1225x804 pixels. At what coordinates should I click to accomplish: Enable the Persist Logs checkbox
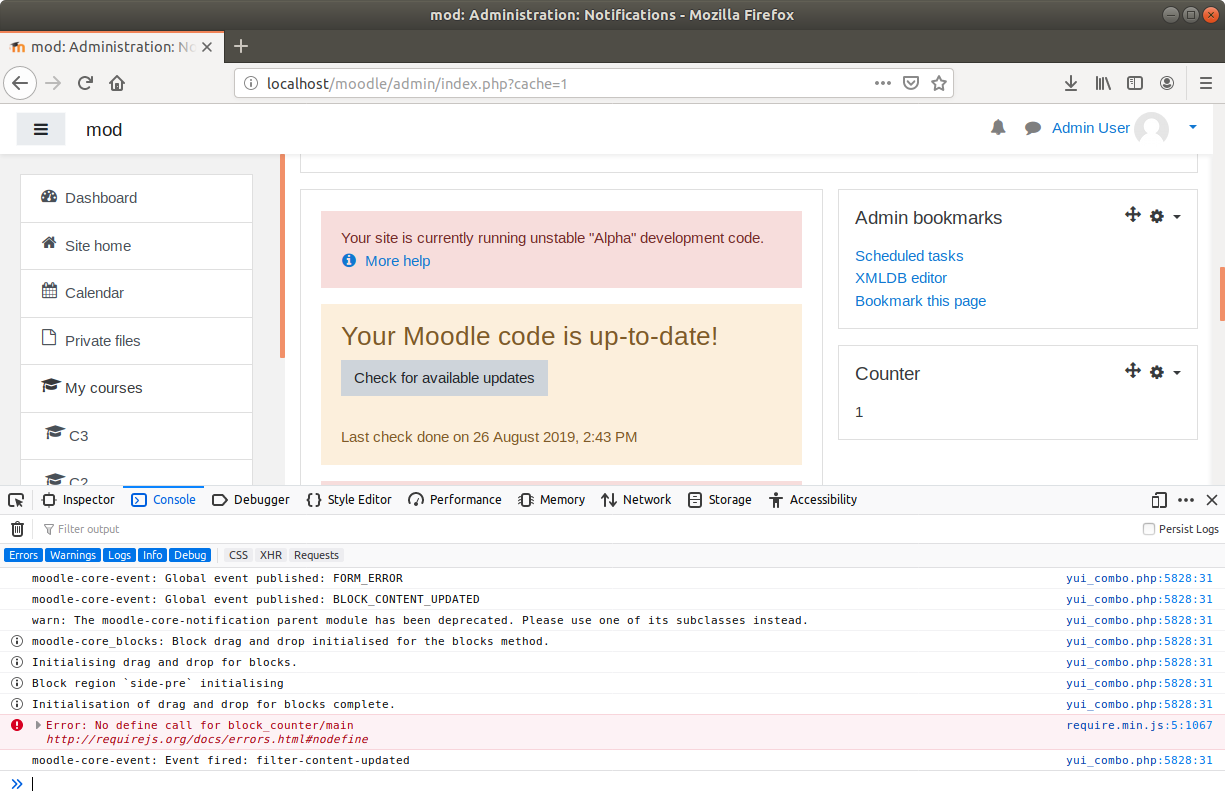point(1149,529)
